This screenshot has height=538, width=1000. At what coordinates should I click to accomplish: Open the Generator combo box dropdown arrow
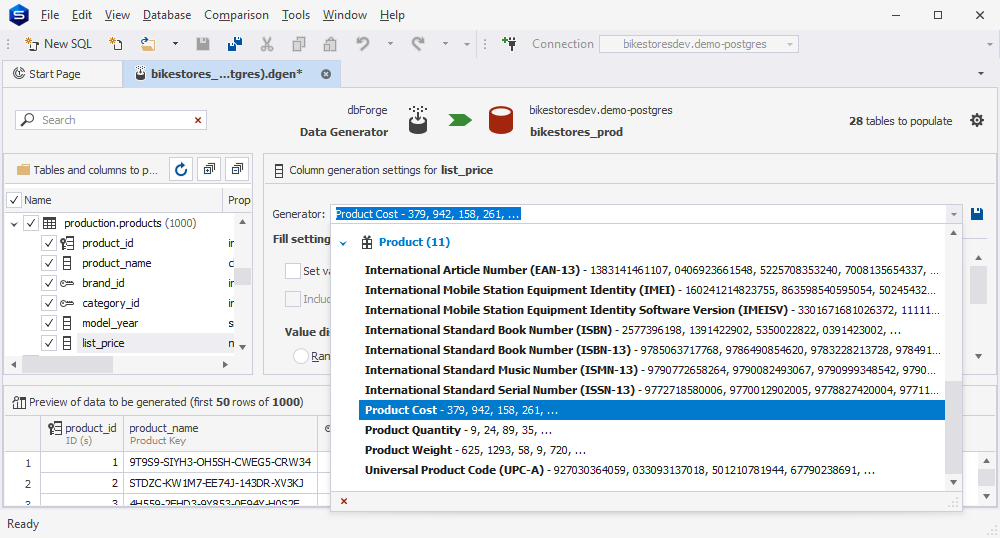point(953,214)
